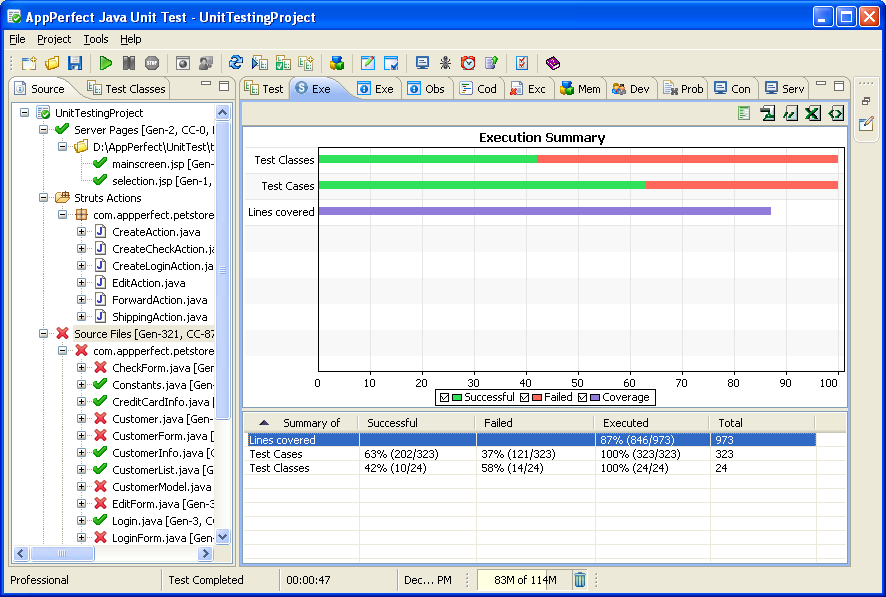This screenshot has height=597, width=886.
Task: Click the Successful column header
Action: click(416, 422)
